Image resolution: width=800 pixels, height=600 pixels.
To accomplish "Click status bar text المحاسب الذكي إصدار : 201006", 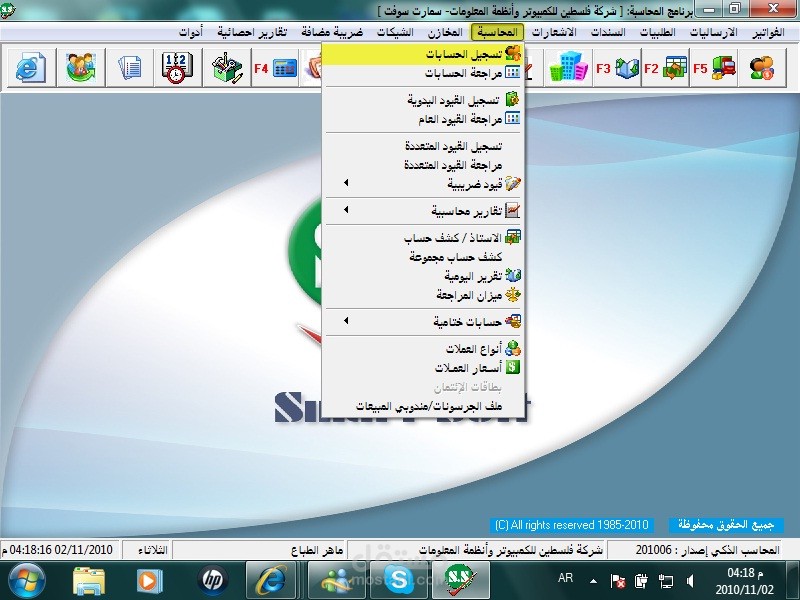I will [x=707, y=549].
